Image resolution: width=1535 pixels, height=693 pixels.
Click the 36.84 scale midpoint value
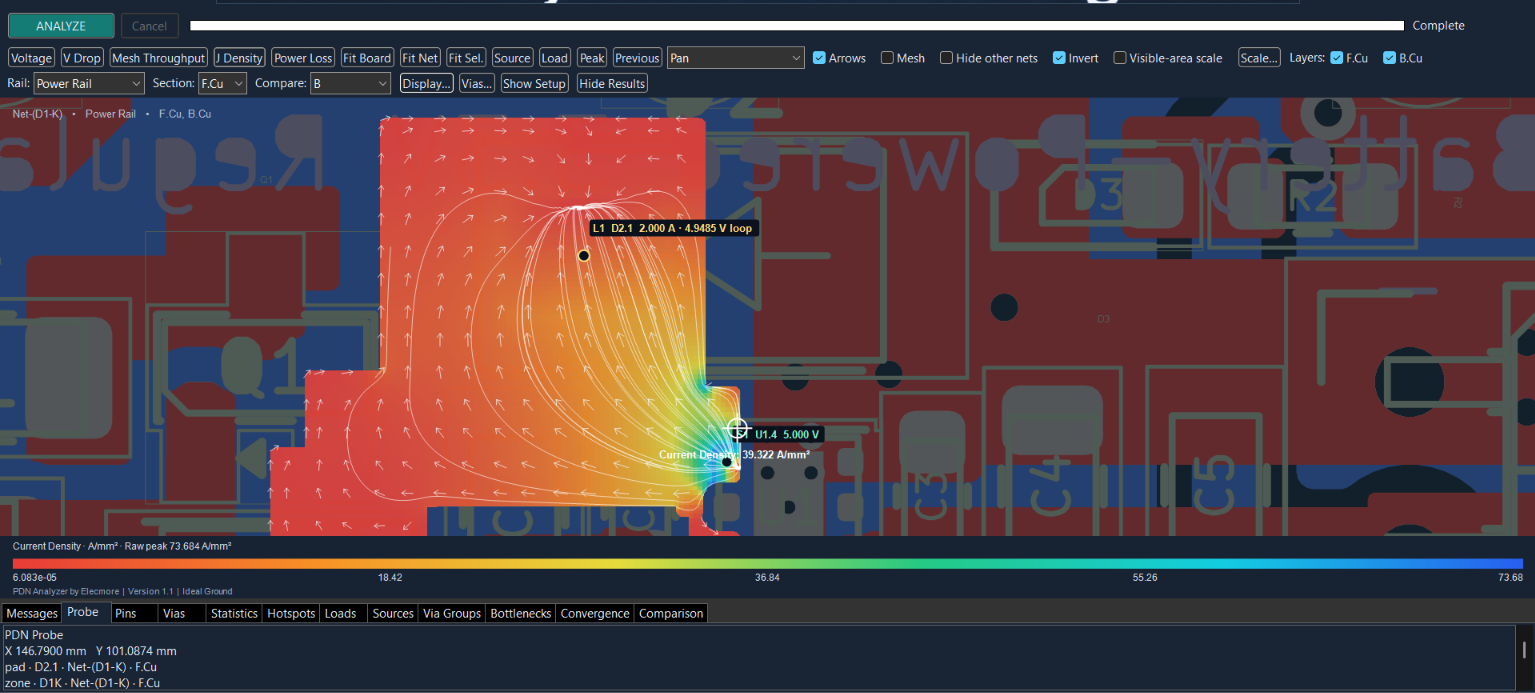767,578
